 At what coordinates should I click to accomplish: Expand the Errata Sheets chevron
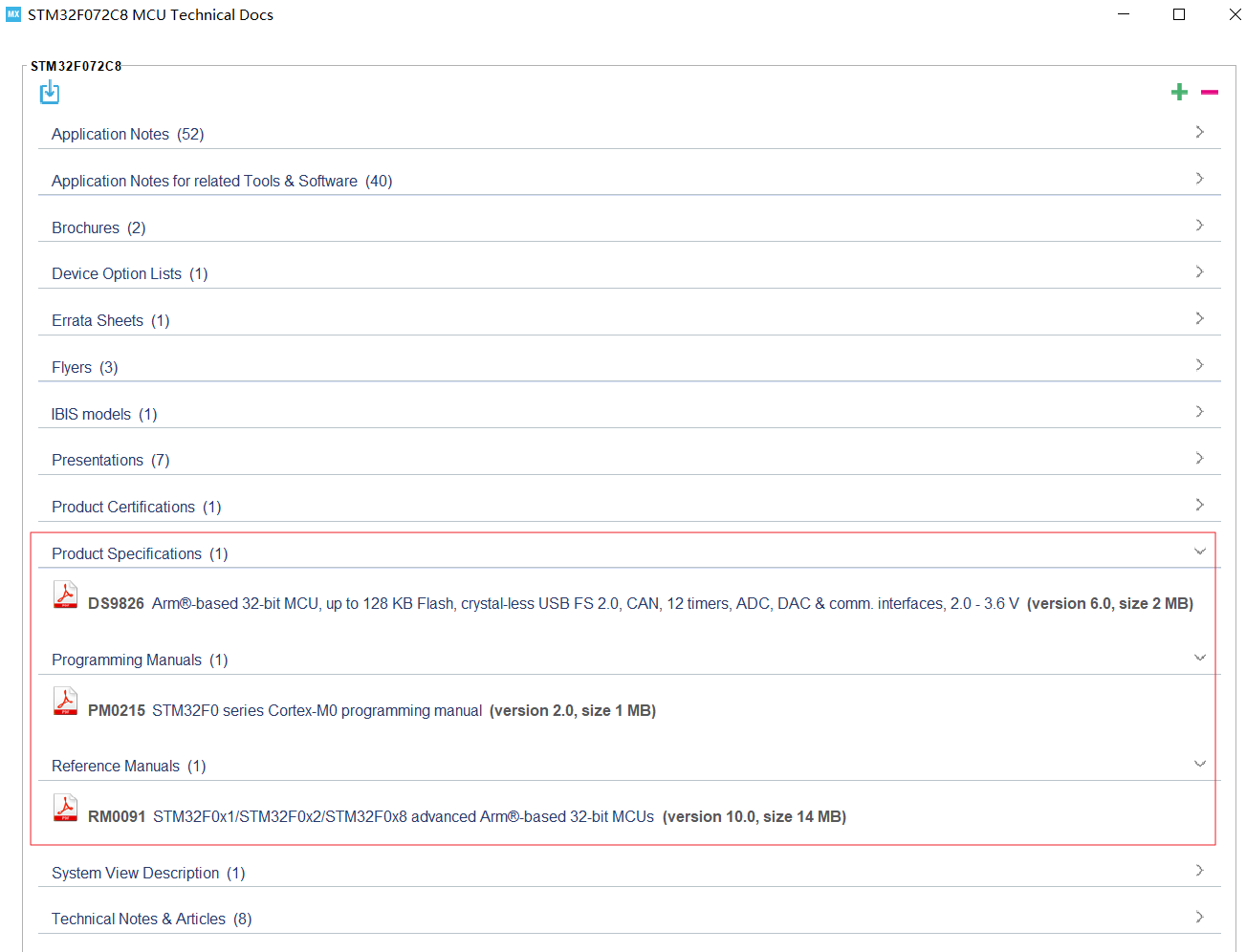pyautogui.click(x=1199, y=318)
